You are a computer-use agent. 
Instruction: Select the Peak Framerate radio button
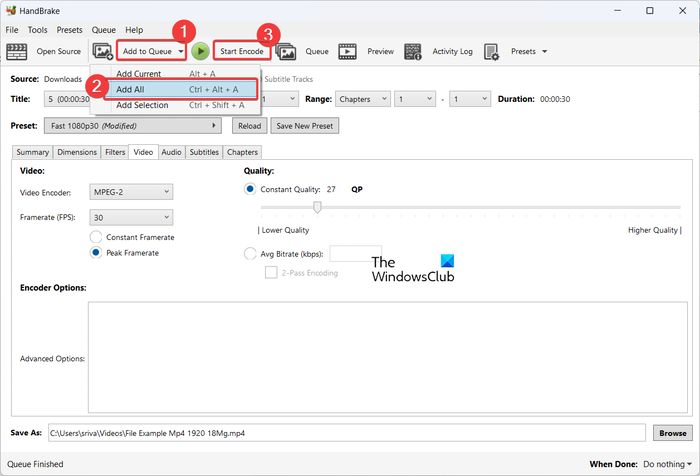(96, 252)
